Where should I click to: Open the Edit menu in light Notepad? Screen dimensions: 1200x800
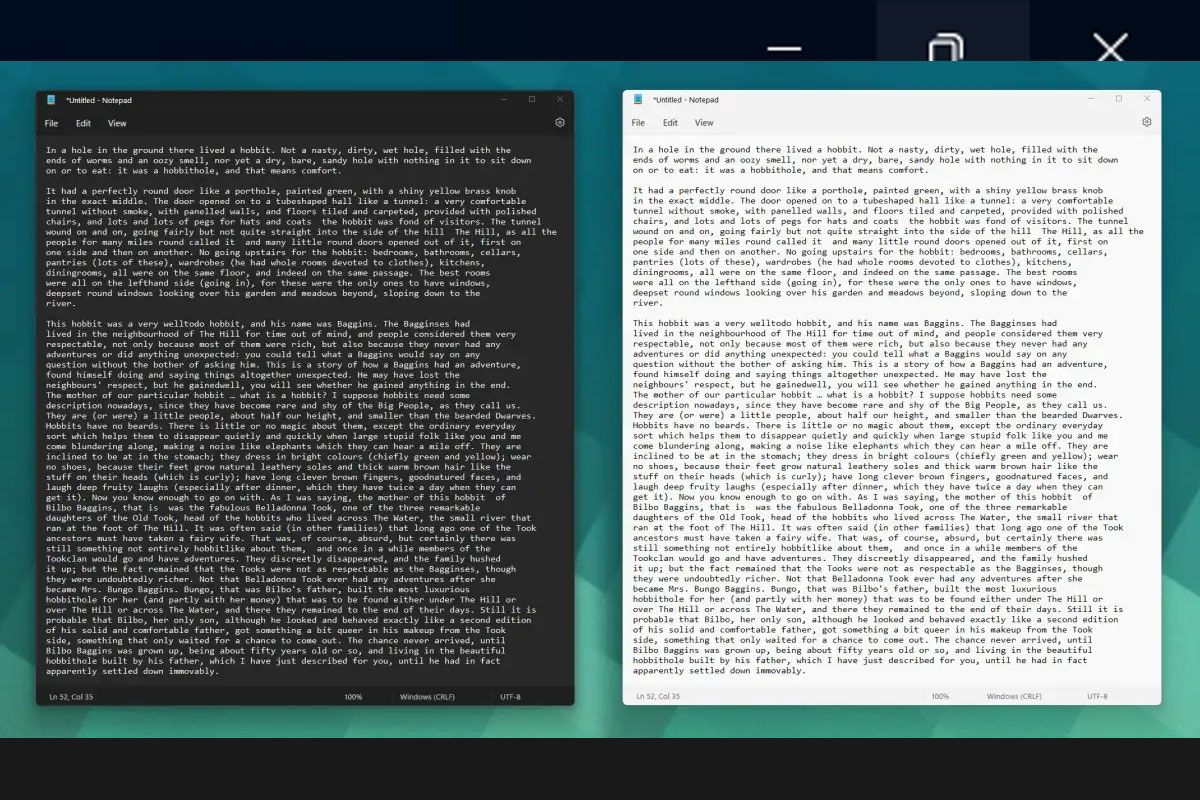coord(670,121)
